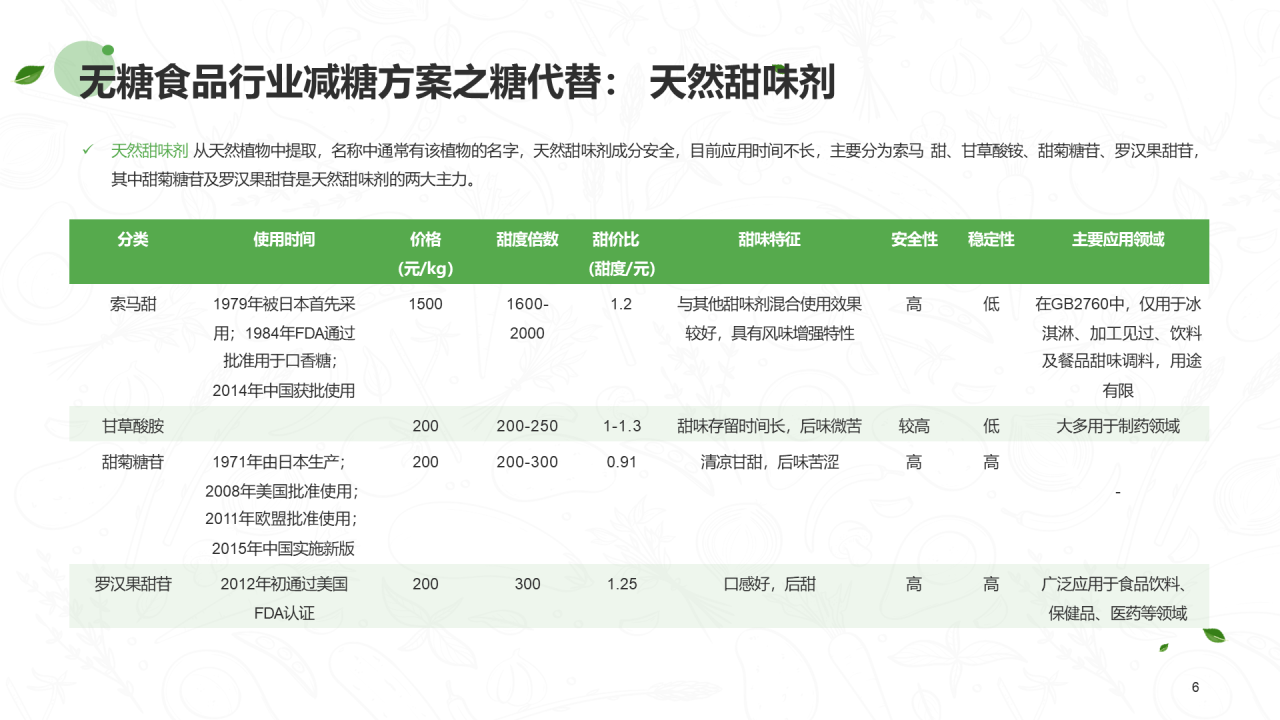Click the cell starting 1971年由日本生产
Viewport: 1280px width, 720px height.
(x=284, y=505)
